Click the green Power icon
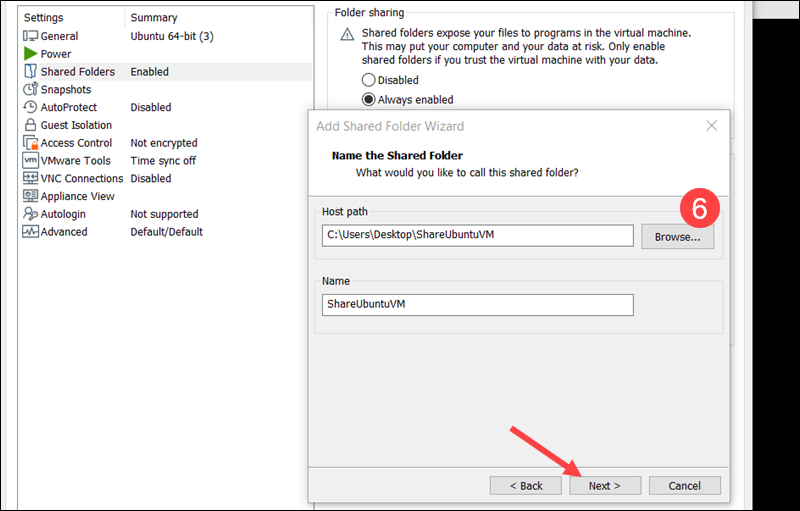The height and width of the screenshot is (511, 800). coord(30,54)
